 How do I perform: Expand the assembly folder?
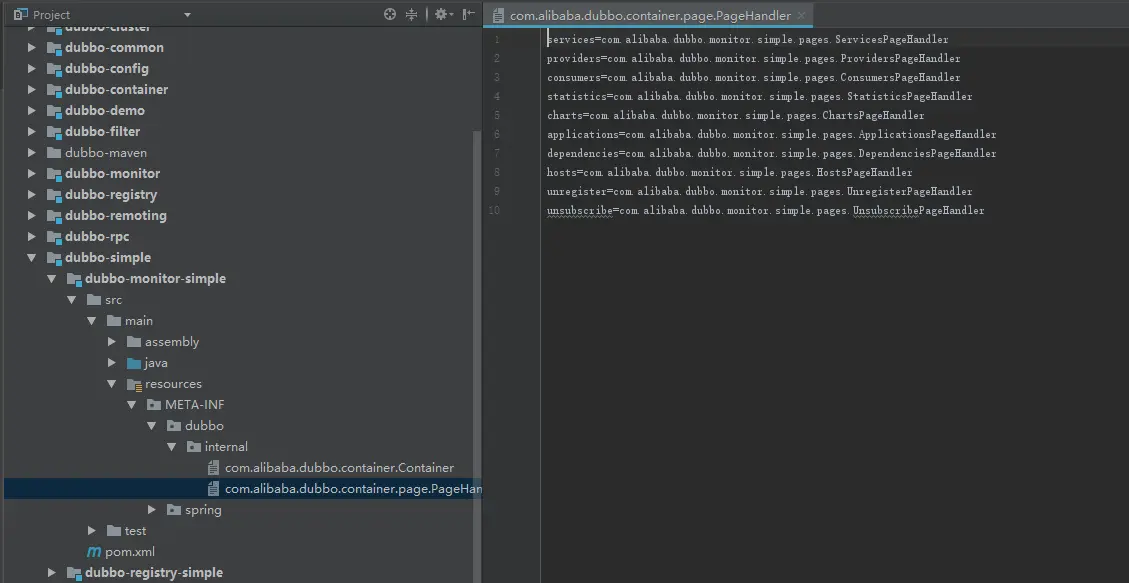tap(112, 341)
